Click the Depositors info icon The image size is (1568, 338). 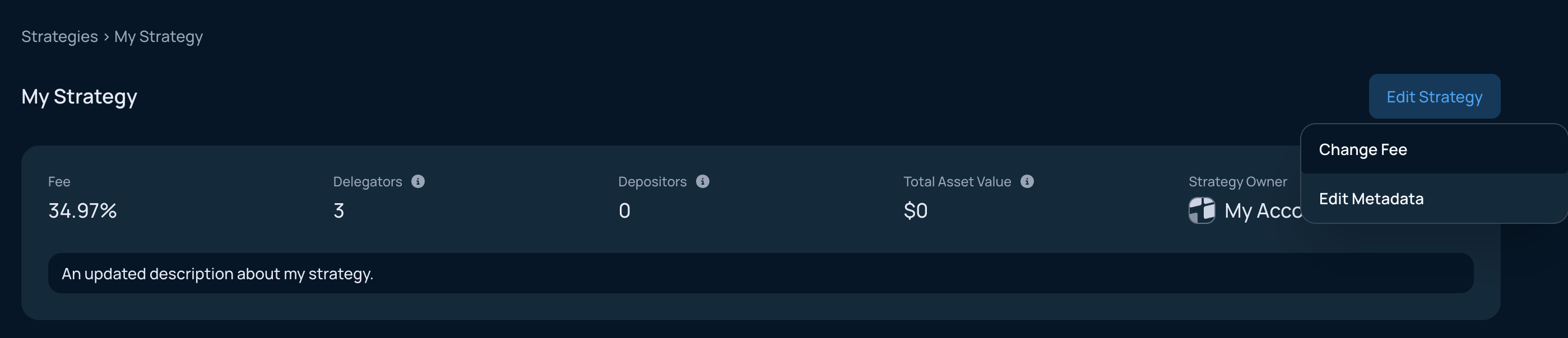[x=702, y=181]
